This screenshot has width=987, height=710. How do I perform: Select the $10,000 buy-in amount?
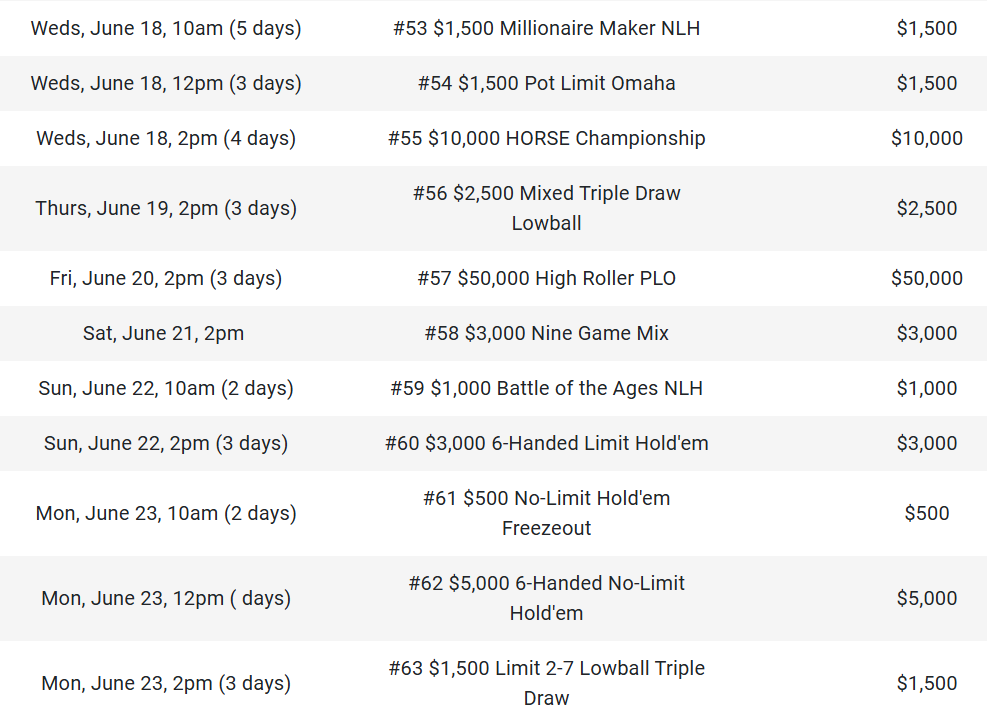click(926, 138)
